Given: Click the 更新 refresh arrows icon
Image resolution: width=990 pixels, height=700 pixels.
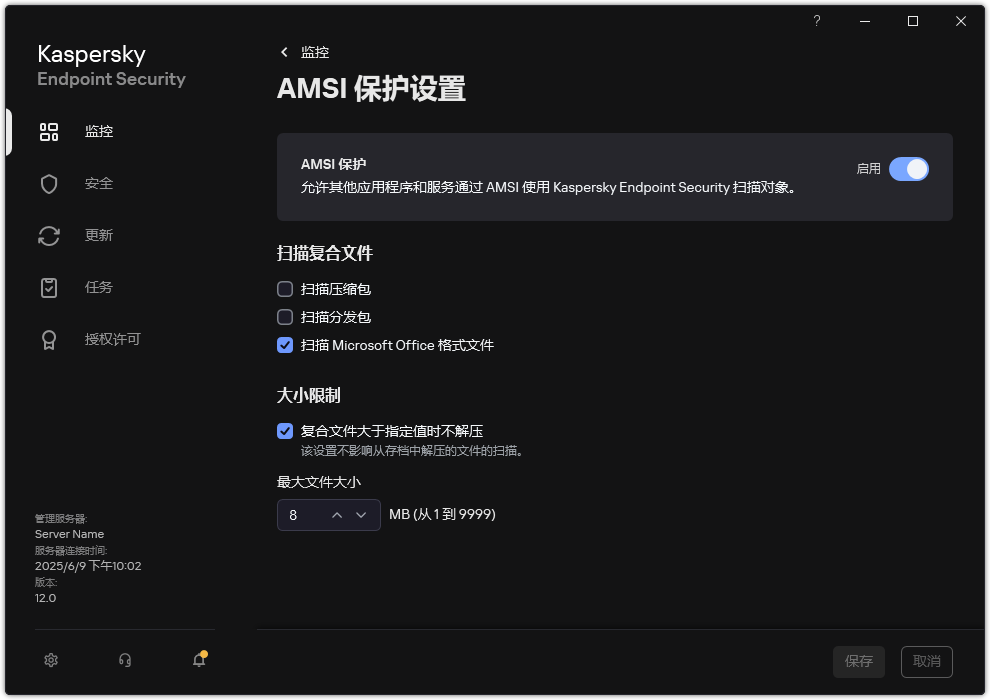Looking at the screenshot, I should coord(49,236).
